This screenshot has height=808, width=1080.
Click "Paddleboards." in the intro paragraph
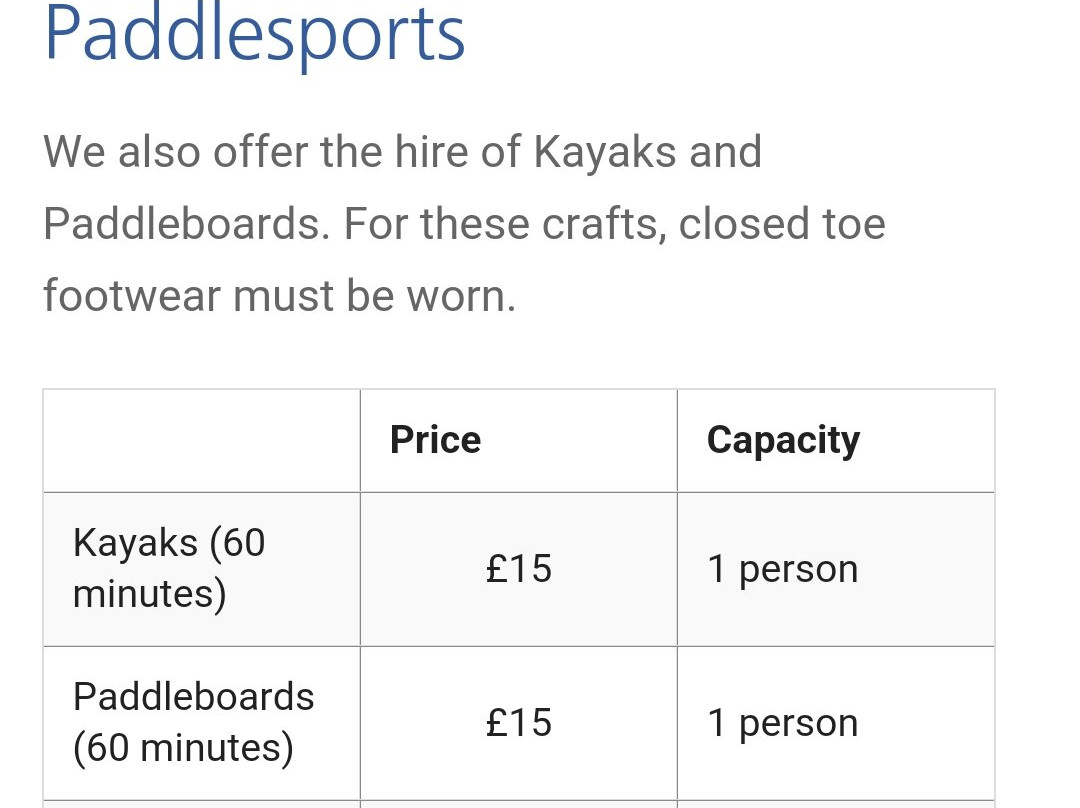click(187, 224)
